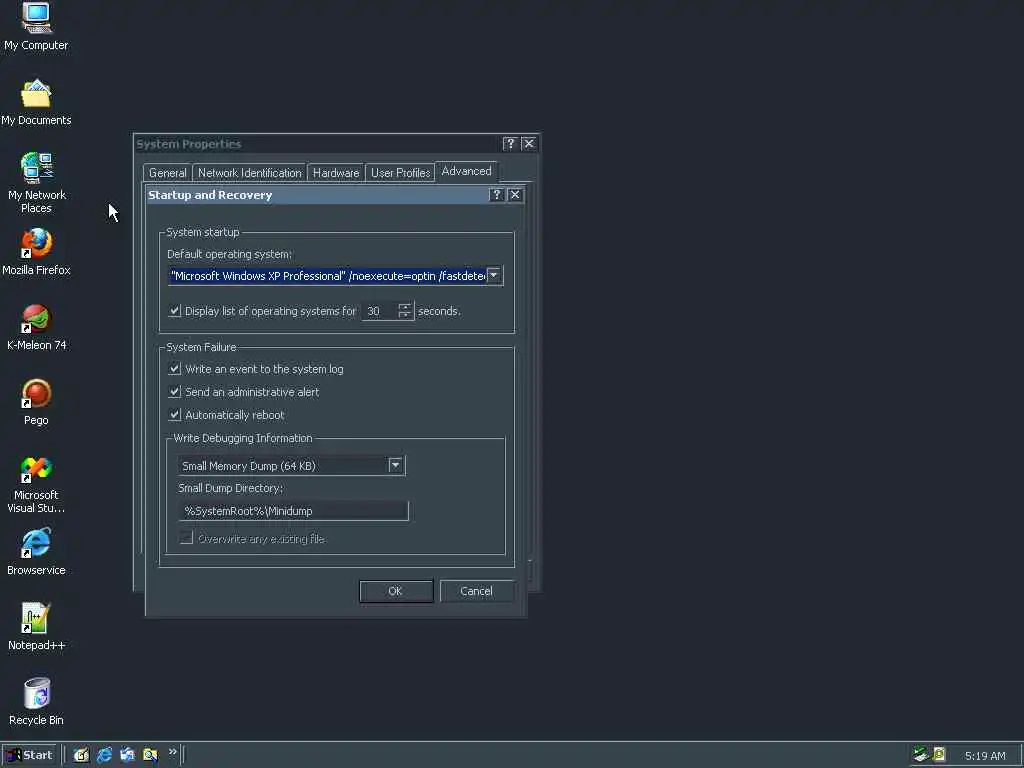Screen dimensions: 1024x768
Task: Switch to the Network Identification tab
Action: click(249, 172)
